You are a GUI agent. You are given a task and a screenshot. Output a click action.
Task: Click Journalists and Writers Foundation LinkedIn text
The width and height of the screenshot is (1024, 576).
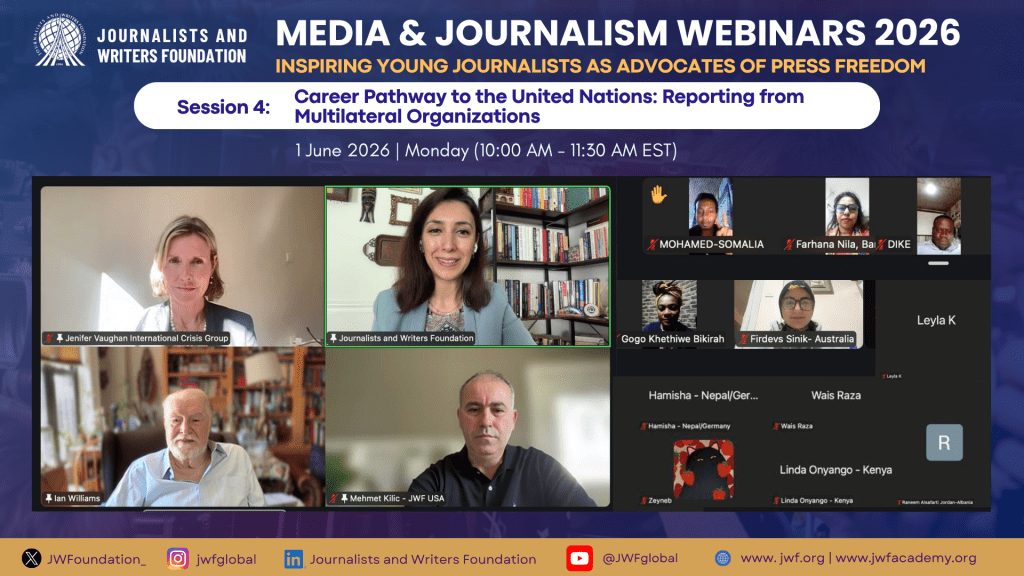[423, 559]
